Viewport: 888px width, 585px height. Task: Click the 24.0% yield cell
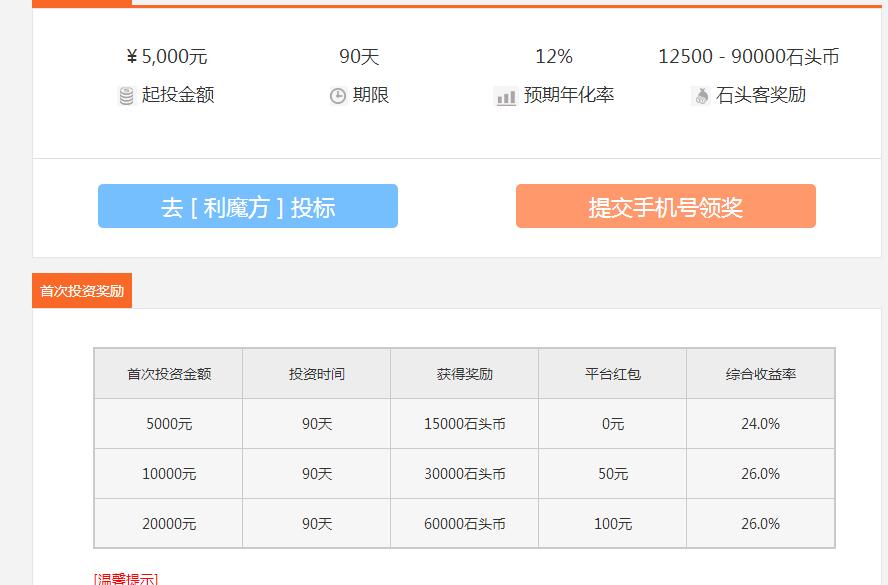[761, 424]
